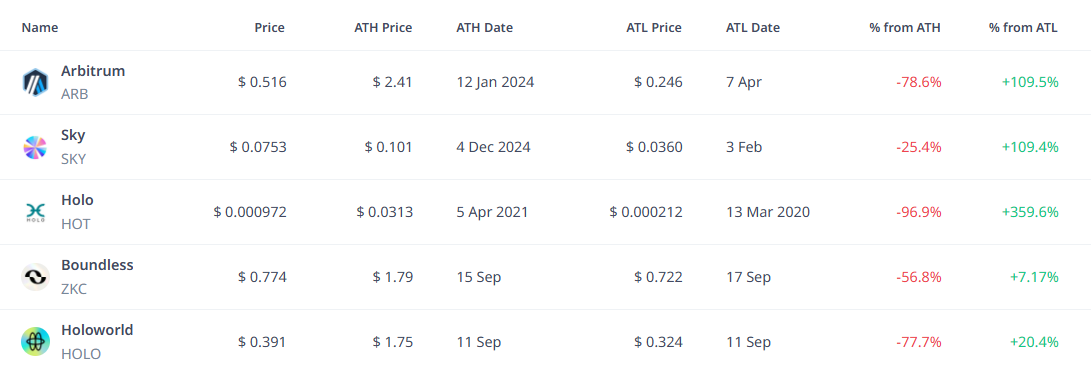Screen dimensions: 1091x370
Task: Click the Arbitrum coin logo icon
Action: [35, 82]
